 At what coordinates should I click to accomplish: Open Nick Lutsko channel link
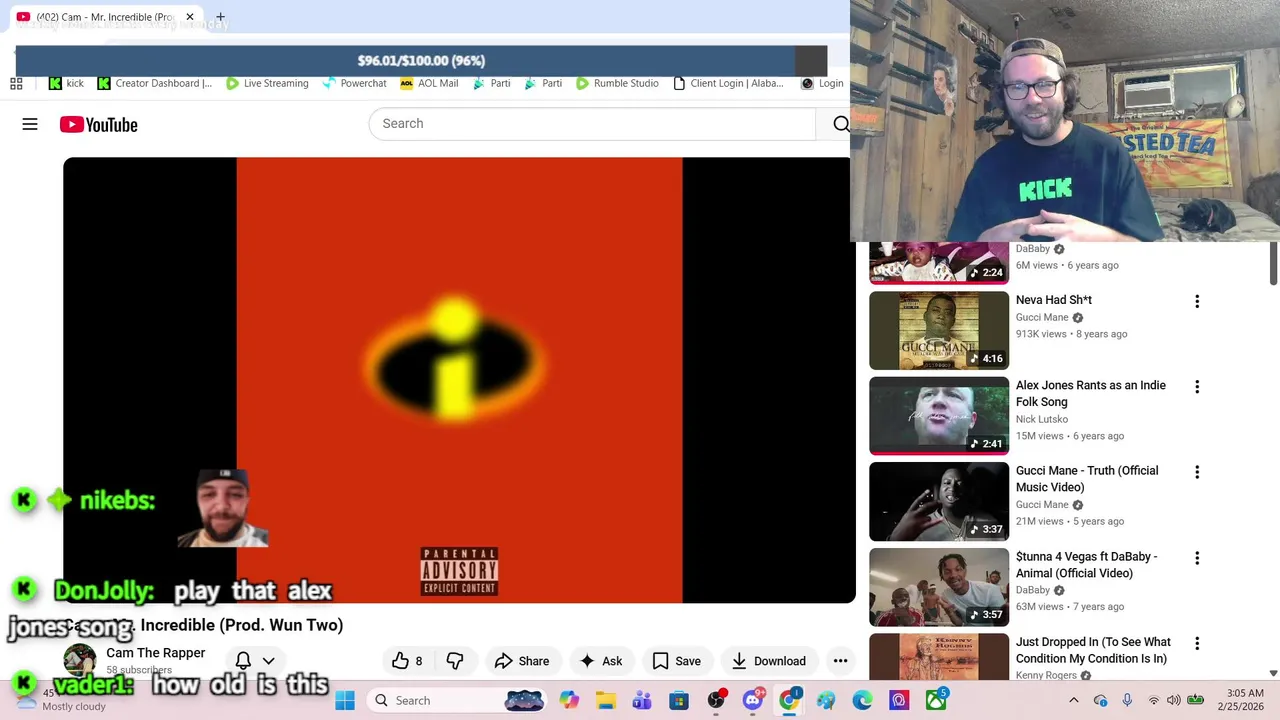point(1042,419)
